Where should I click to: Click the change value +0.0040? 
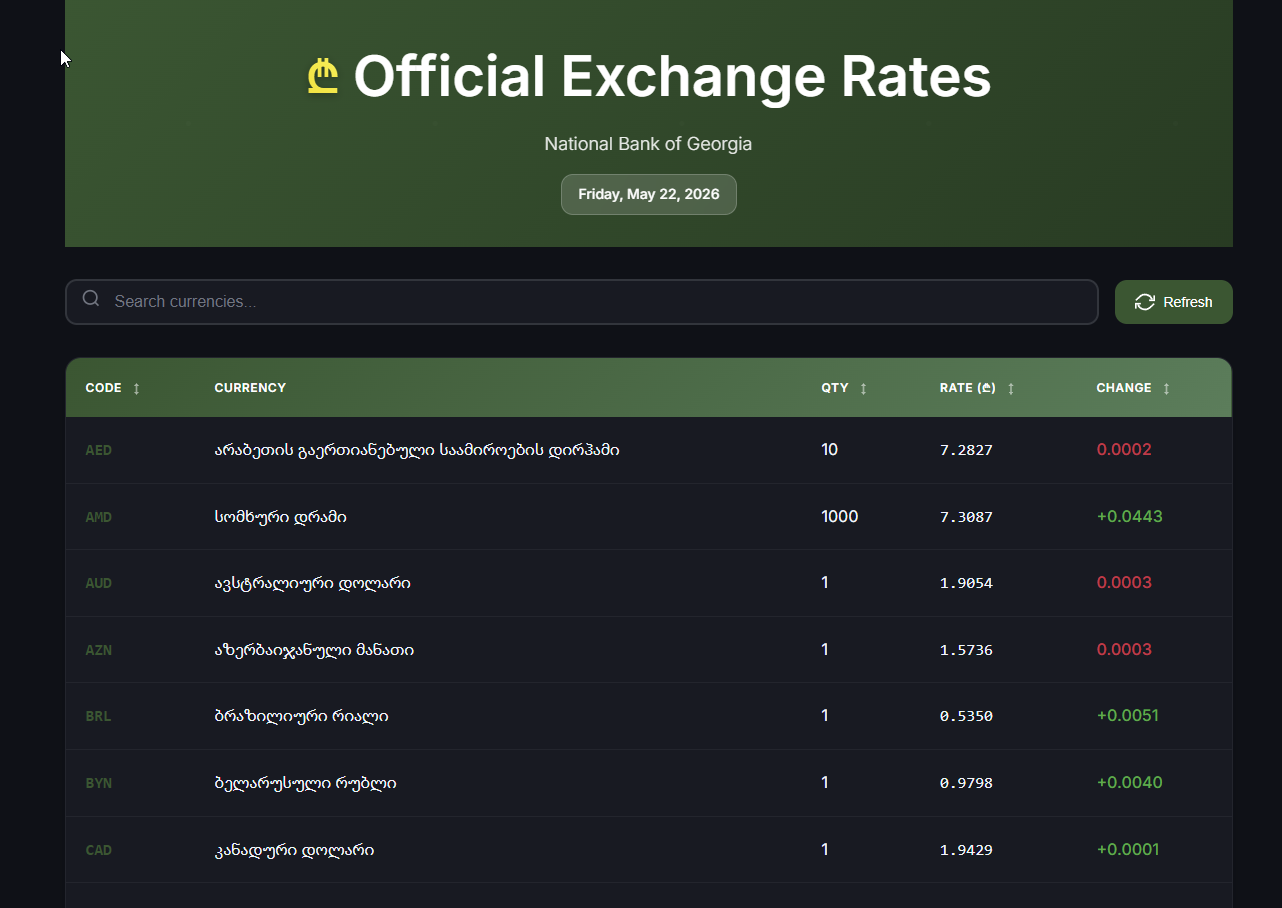click(1130, 783)
